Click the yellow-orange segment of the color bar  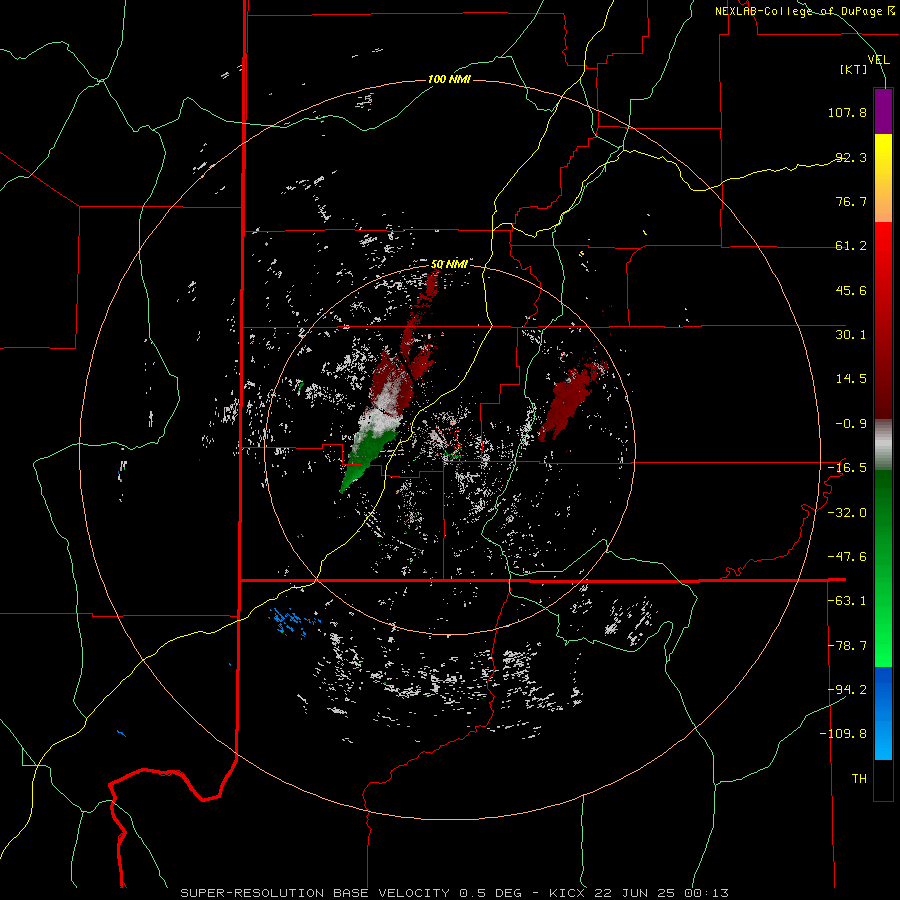[883, 178]
